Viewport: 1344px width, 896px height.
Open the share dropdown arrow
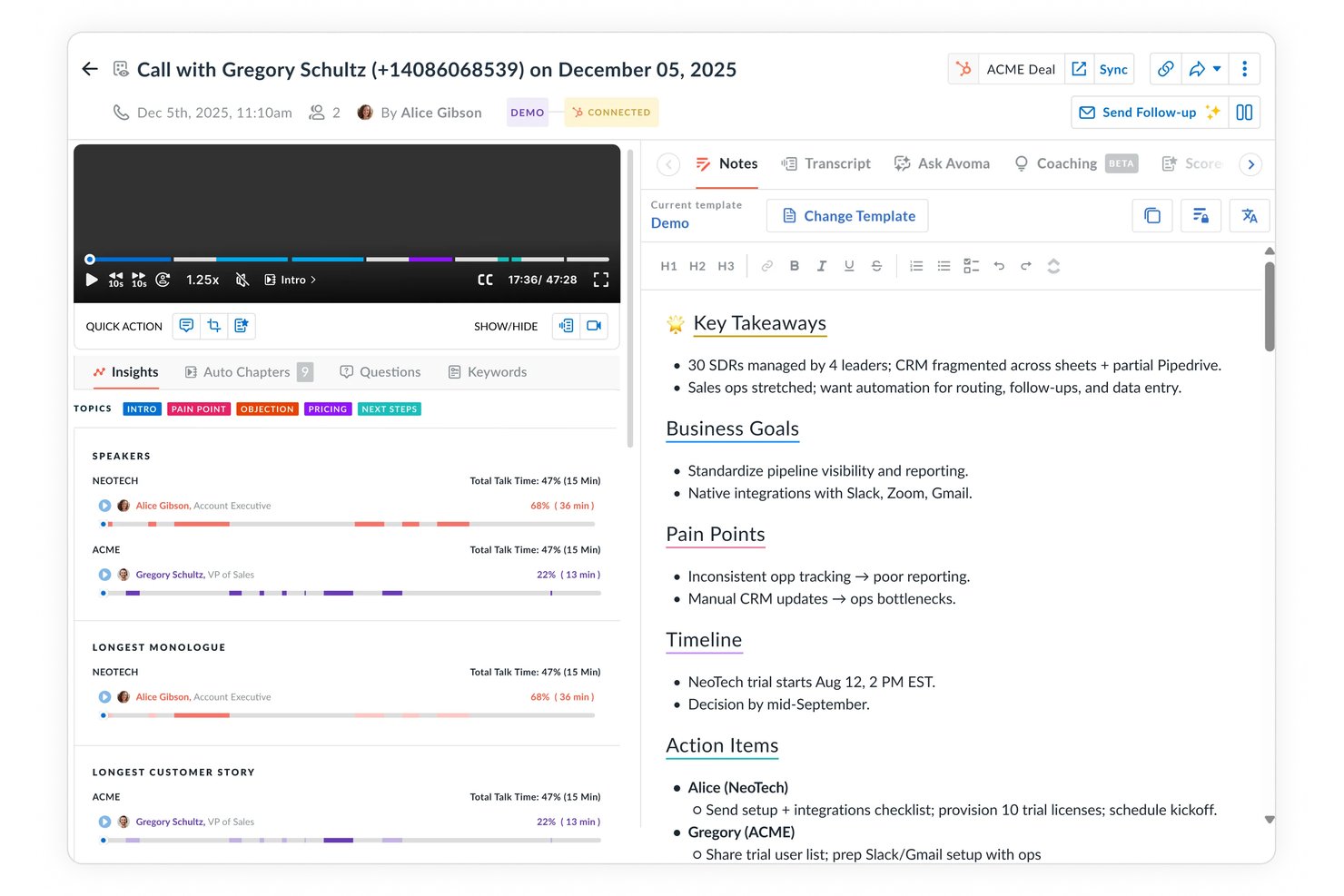pos(1217,69)
